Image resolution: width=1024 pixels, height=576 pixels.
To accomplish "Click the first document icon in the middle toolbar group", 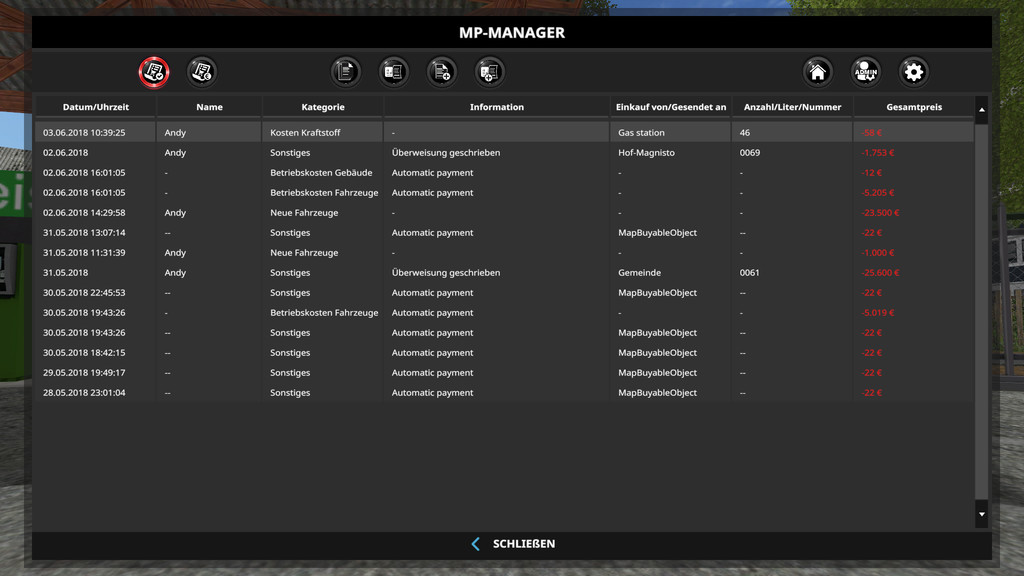I will pos(346,72).
